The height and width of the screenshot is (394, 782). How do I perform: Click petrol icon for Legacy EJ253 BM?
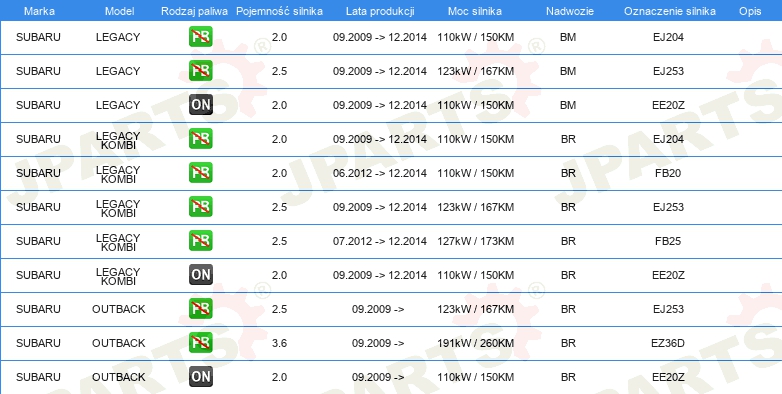(200, 71)
